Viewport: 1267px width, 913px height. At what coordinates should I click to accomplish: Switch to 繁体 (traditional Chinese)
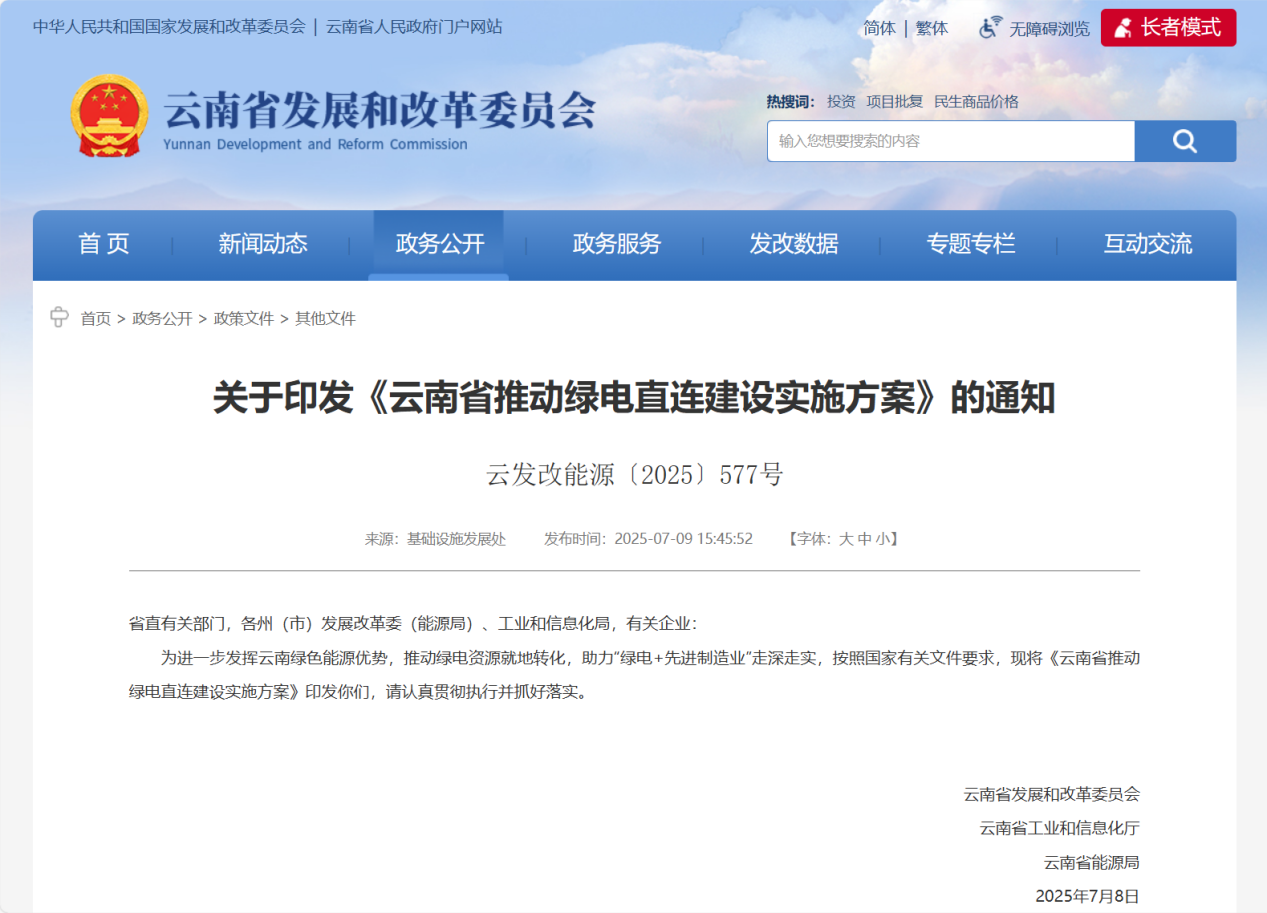(931, 28)
